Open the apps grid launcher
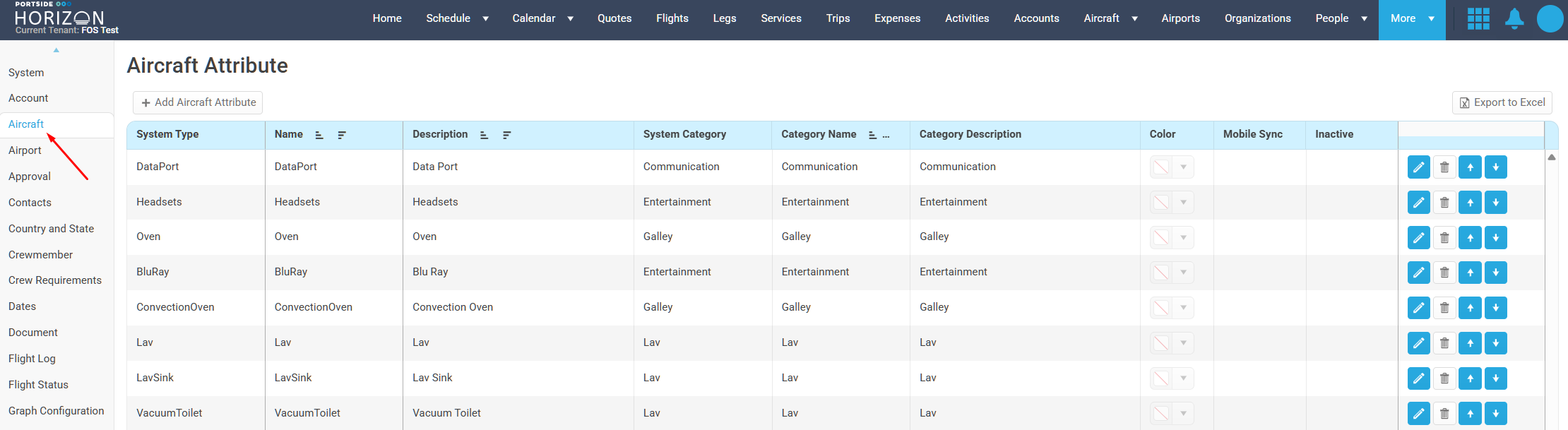 (x=1478, y=19)
